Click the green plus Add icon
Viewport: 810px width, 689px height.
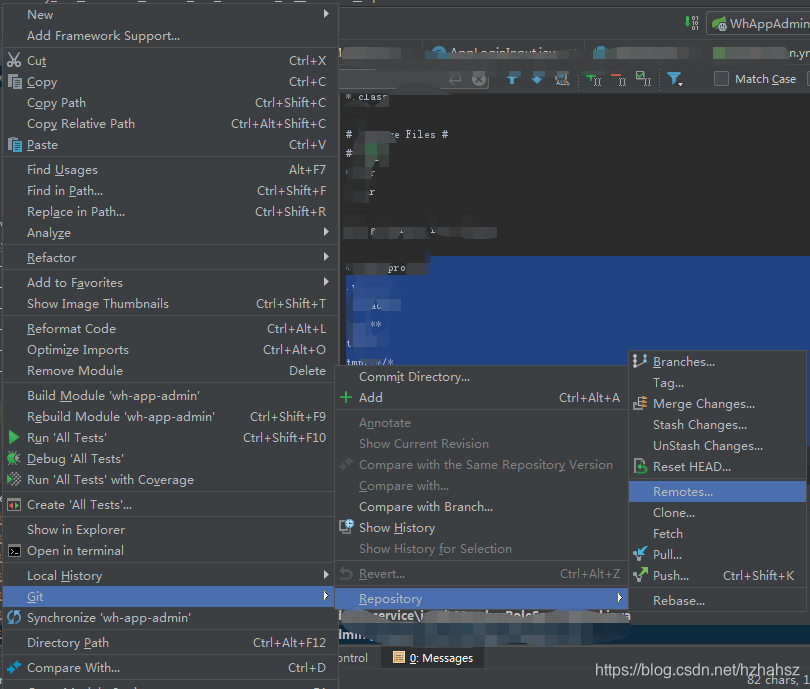click(346, 397)
